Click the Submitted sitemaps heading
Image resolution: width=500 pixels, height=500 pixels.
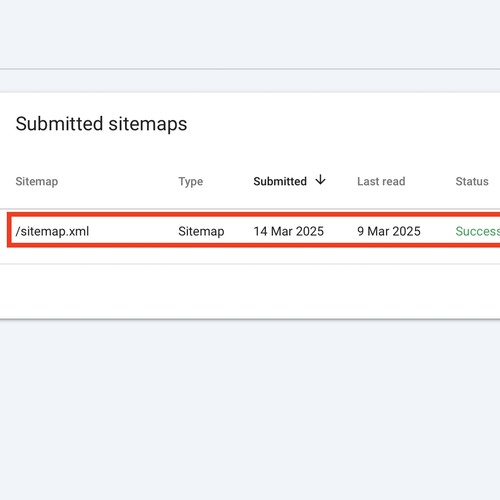click(101, 124)
